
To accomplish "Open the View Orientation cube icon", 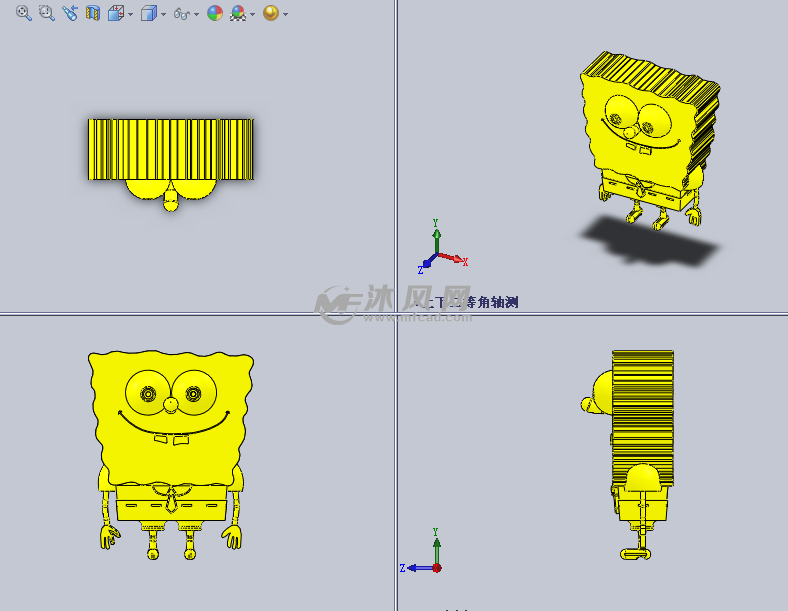I will (x=116, y=13).
